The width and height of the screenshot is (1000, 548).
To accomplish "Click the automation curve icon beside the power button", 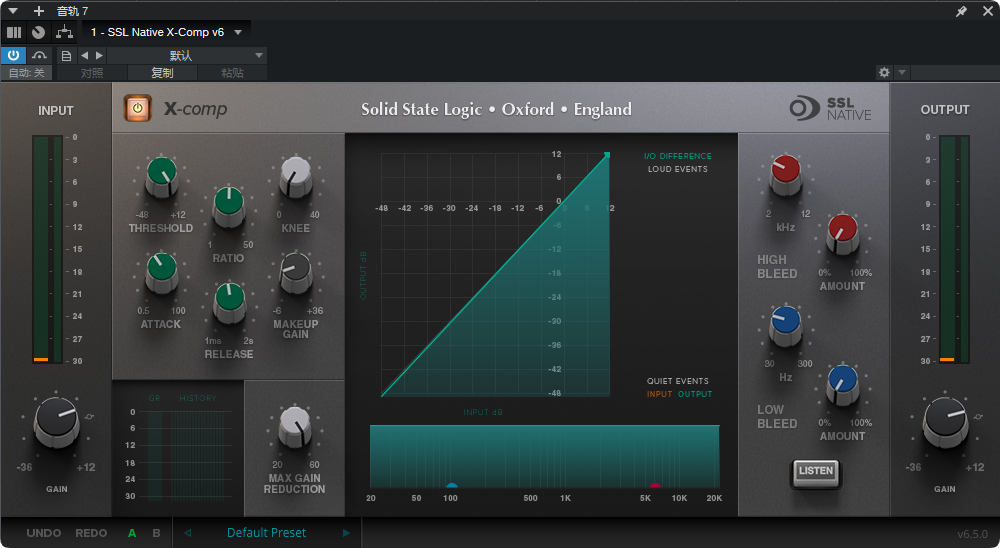I will 40,56.
